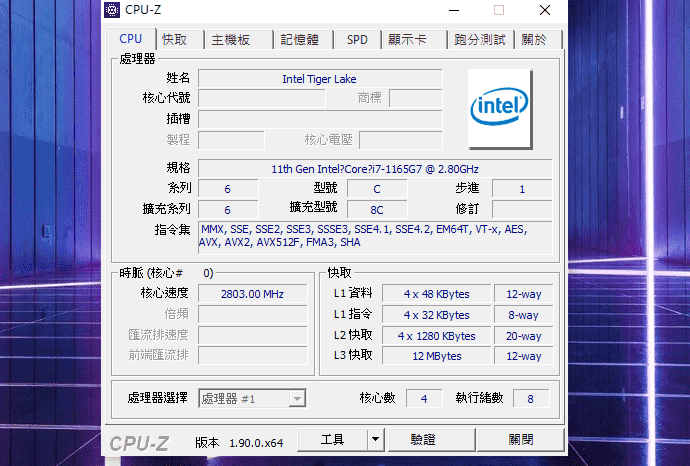The image size is (690, 466).
Task: Click the L2 cache 4 x 1280 KBytes value
Action: 437,336
